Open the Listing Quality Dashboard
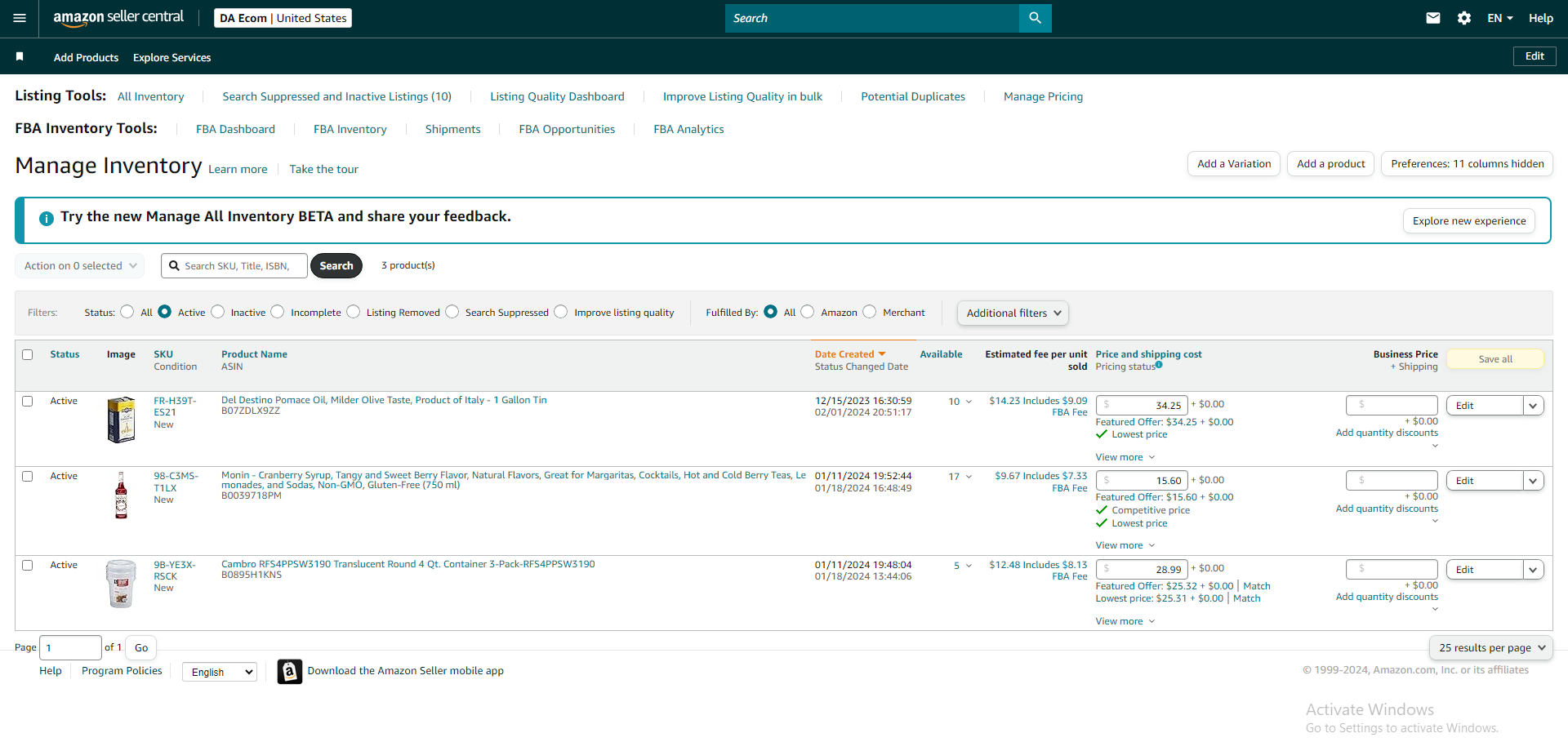1568x742 pixels. [x=557, y=96]
